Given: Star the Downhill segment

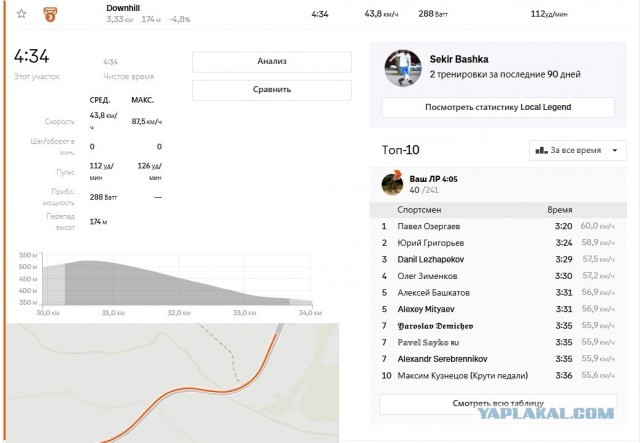Looking at the screenshot, I should pos(22,14).
